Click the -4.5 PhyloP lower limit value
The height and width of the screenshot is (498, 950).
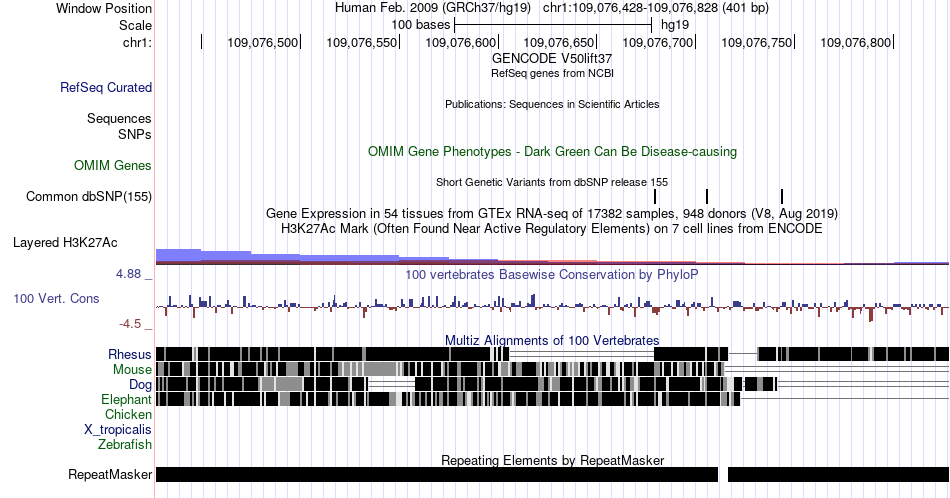pos(130,324)
